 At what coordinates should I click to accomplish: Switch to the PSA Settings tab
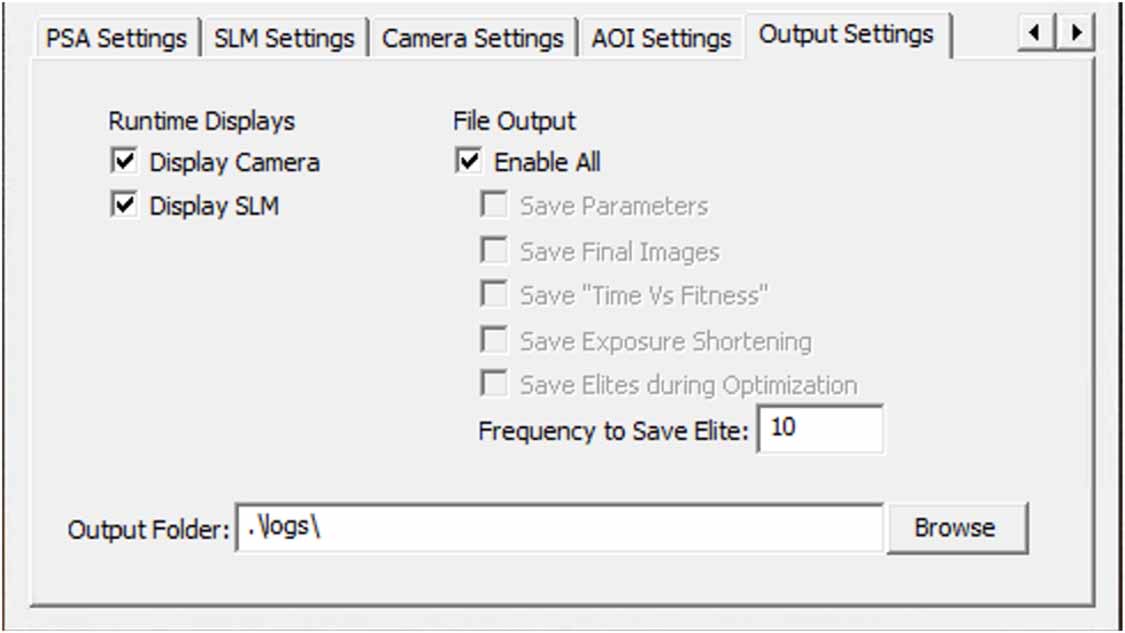pos(117,39)
